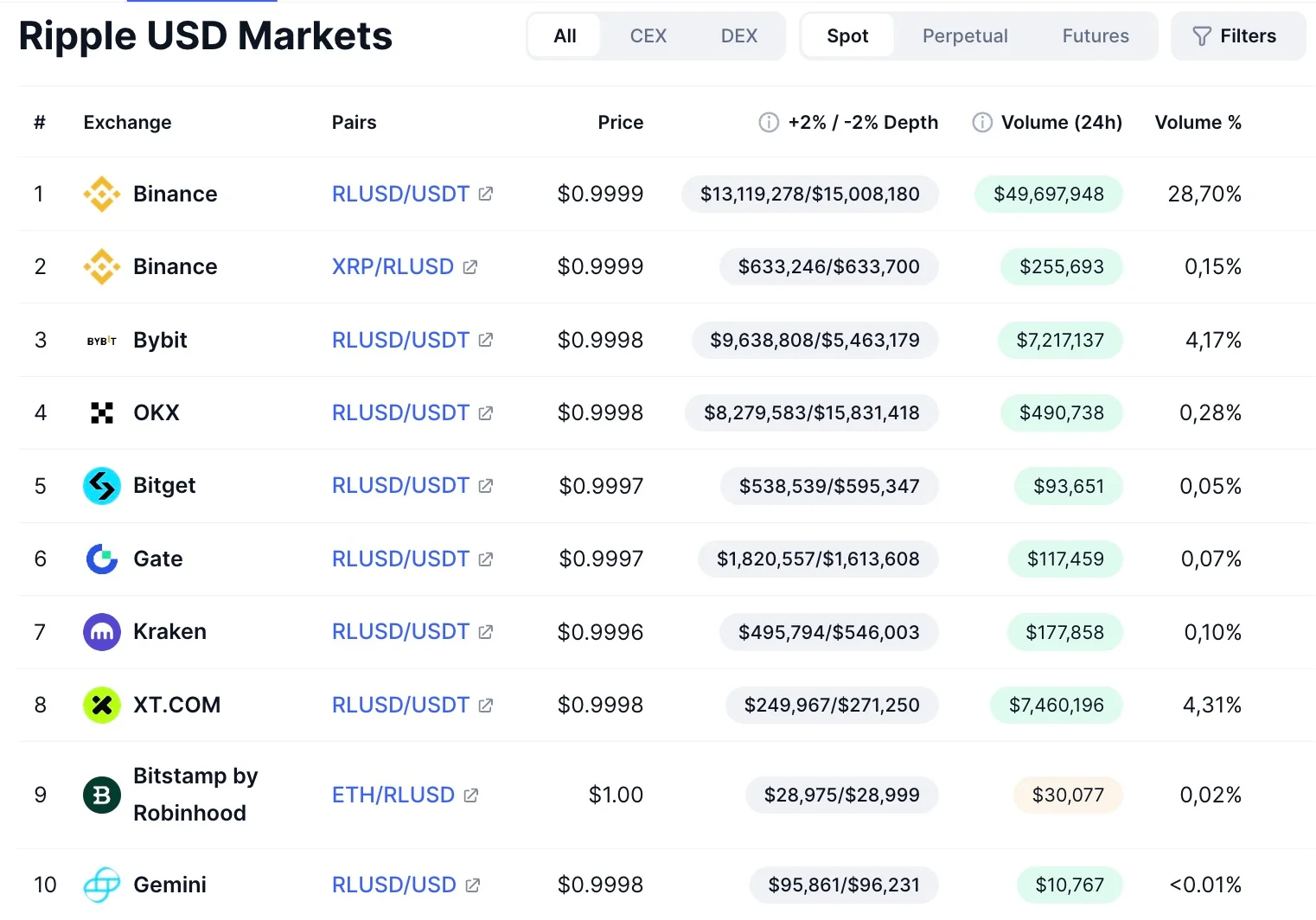
Task: Click the info icon beside Volume (24h)
Action: pyautogui.click(x=982, y=123)
